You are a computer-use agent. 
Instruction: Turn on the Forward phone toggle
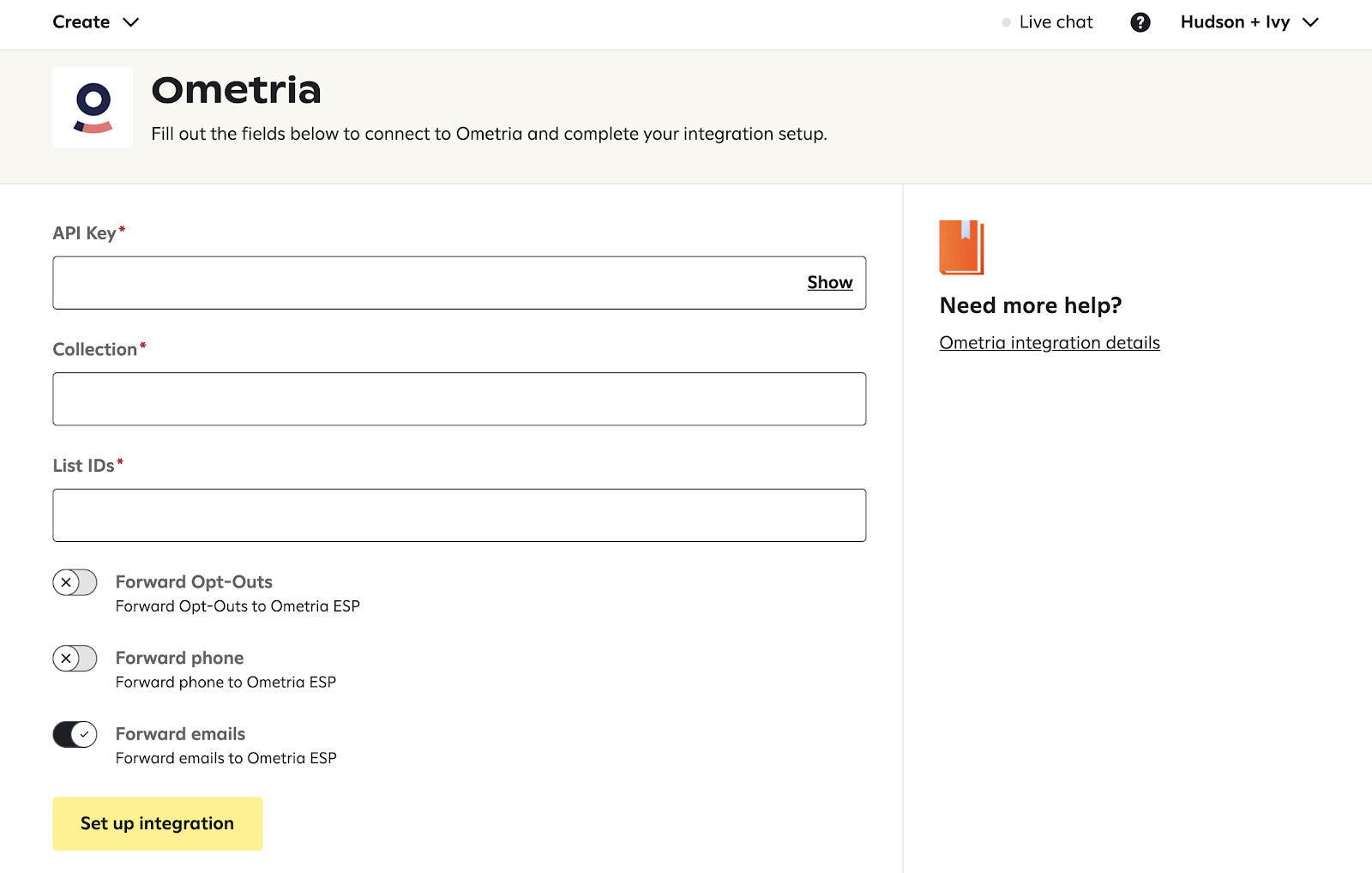pos(75,659)
